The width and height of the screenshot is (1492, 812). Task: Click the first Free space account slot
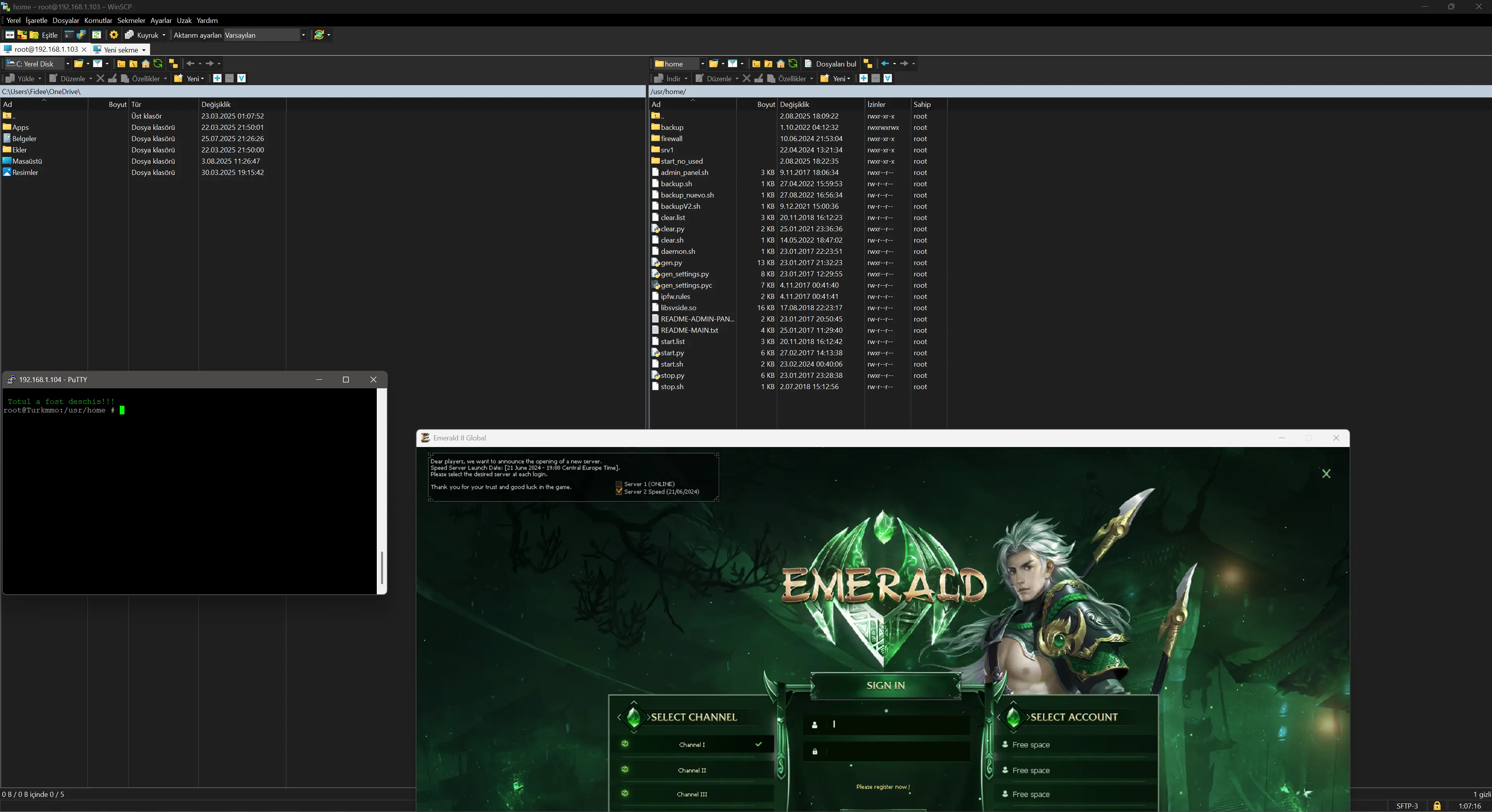[1077, 744]
